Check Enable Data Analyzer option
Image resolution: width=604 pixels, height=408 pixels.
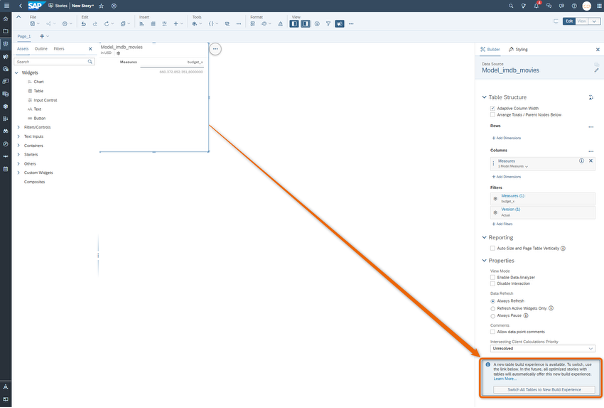(x=492, y=277)
